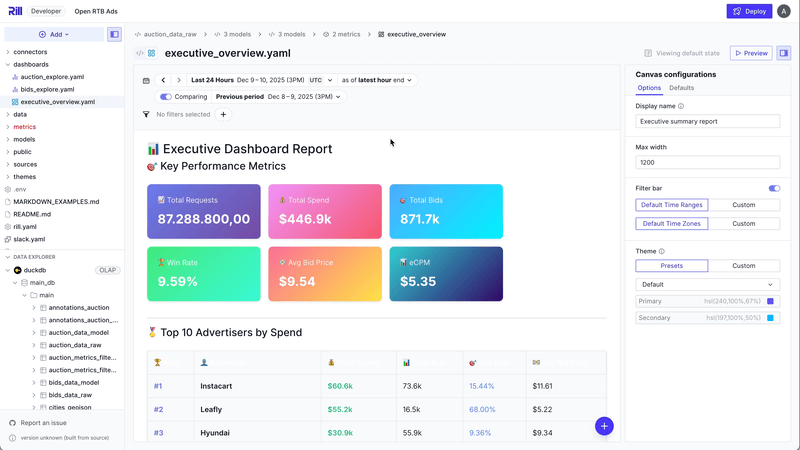Select Custom for Theme

point(743,266)
